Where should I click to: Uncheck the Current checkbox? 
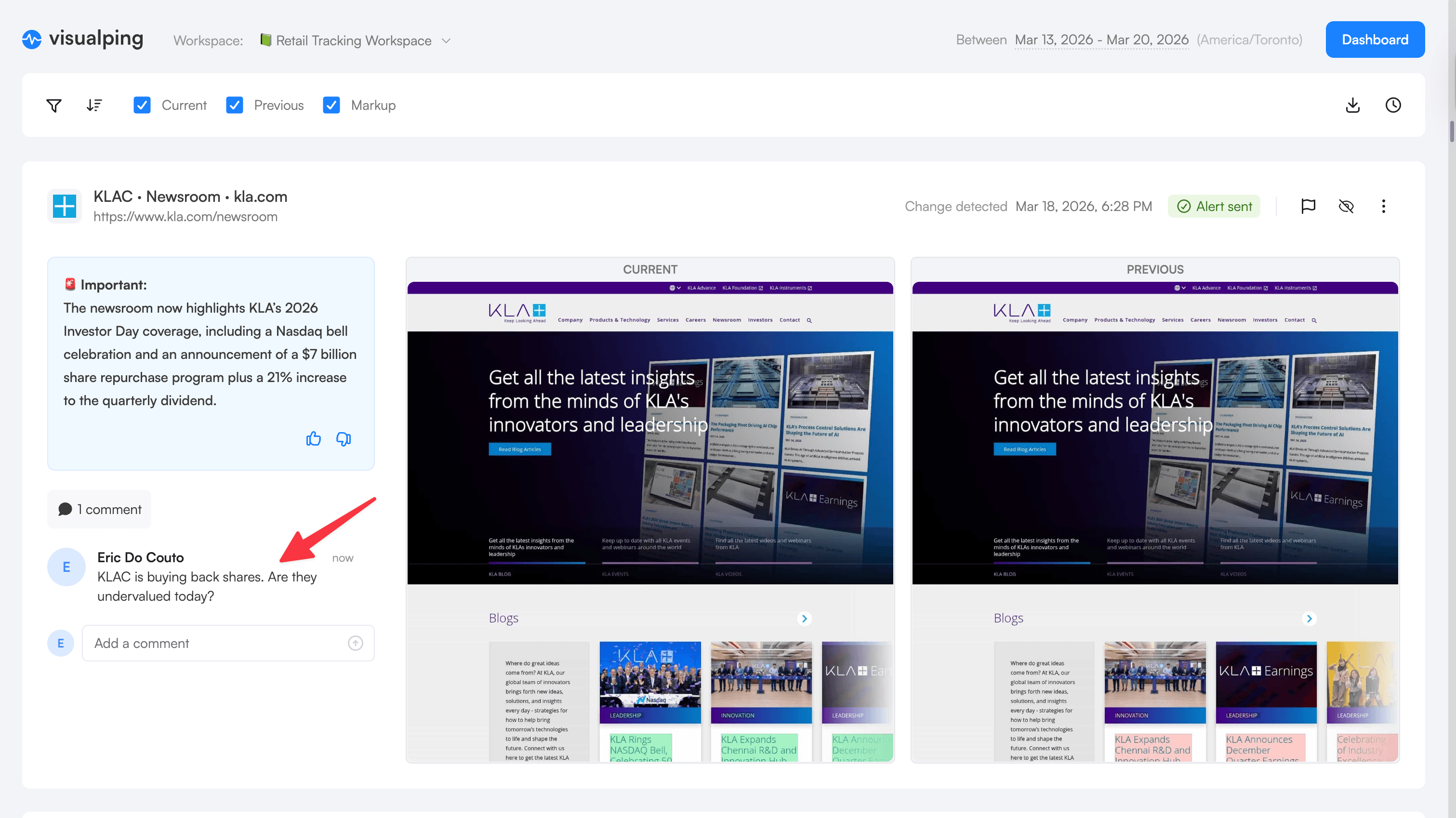point(142,105)
